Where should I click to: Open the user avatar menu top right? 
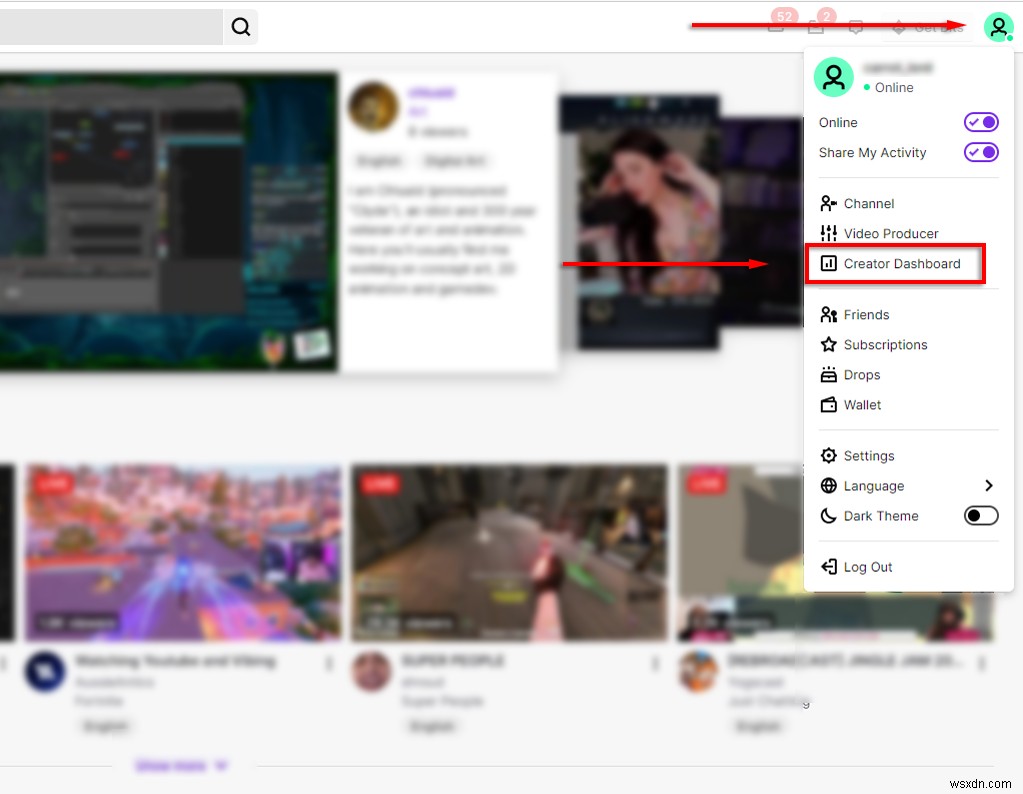click(x=998, y=27)
